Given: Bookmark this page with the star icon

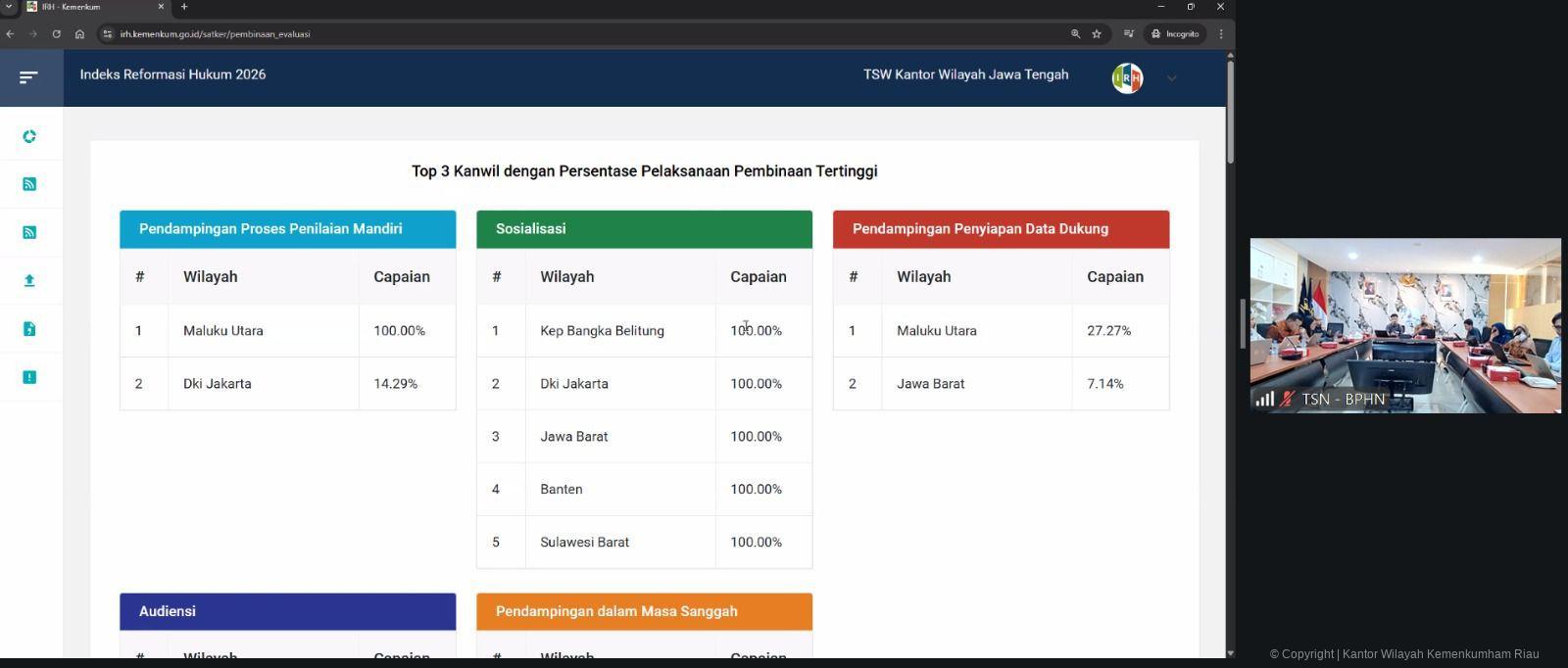Looking at the screenshot, I should click(1097, 34).
